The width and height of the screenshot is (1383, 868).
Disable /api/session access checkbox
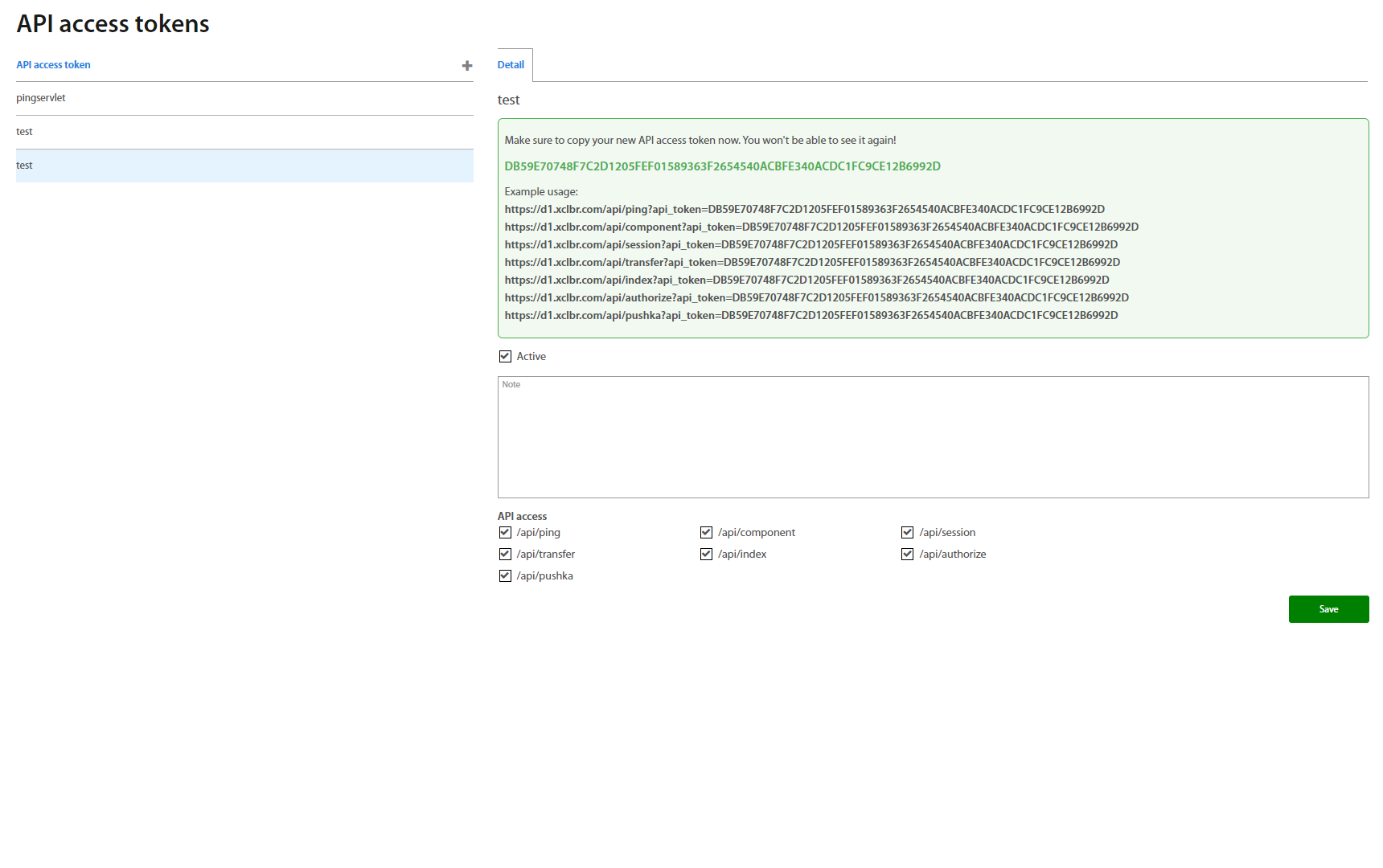[907, 533]
